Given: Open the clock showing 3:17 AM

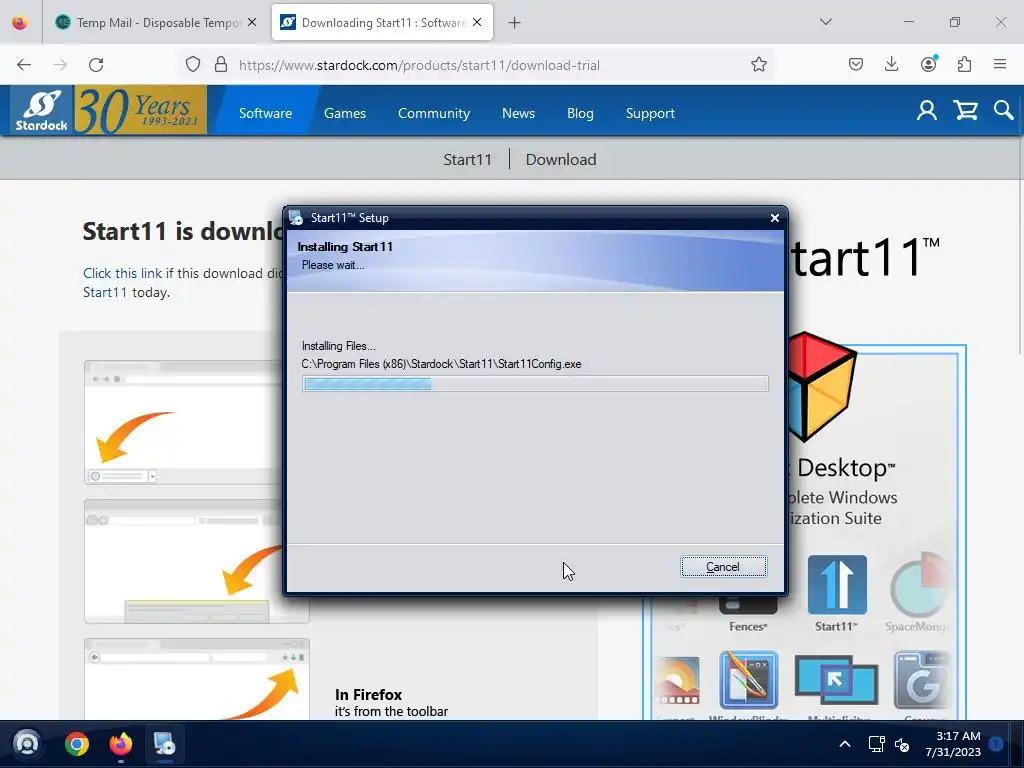Looking at the screenshot, I should [953, 744].
